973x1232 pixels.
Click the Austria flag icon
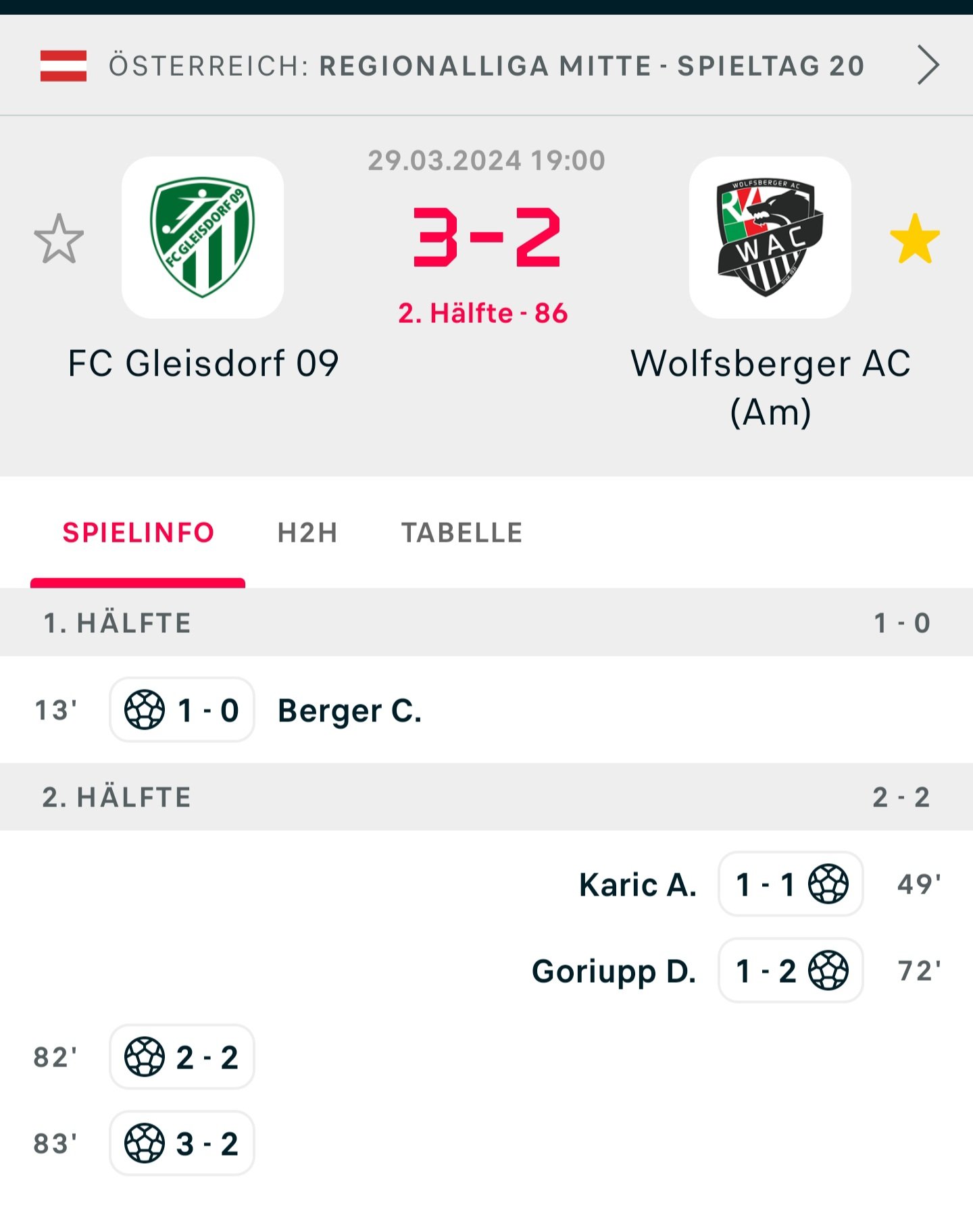(x=64, y=66)
